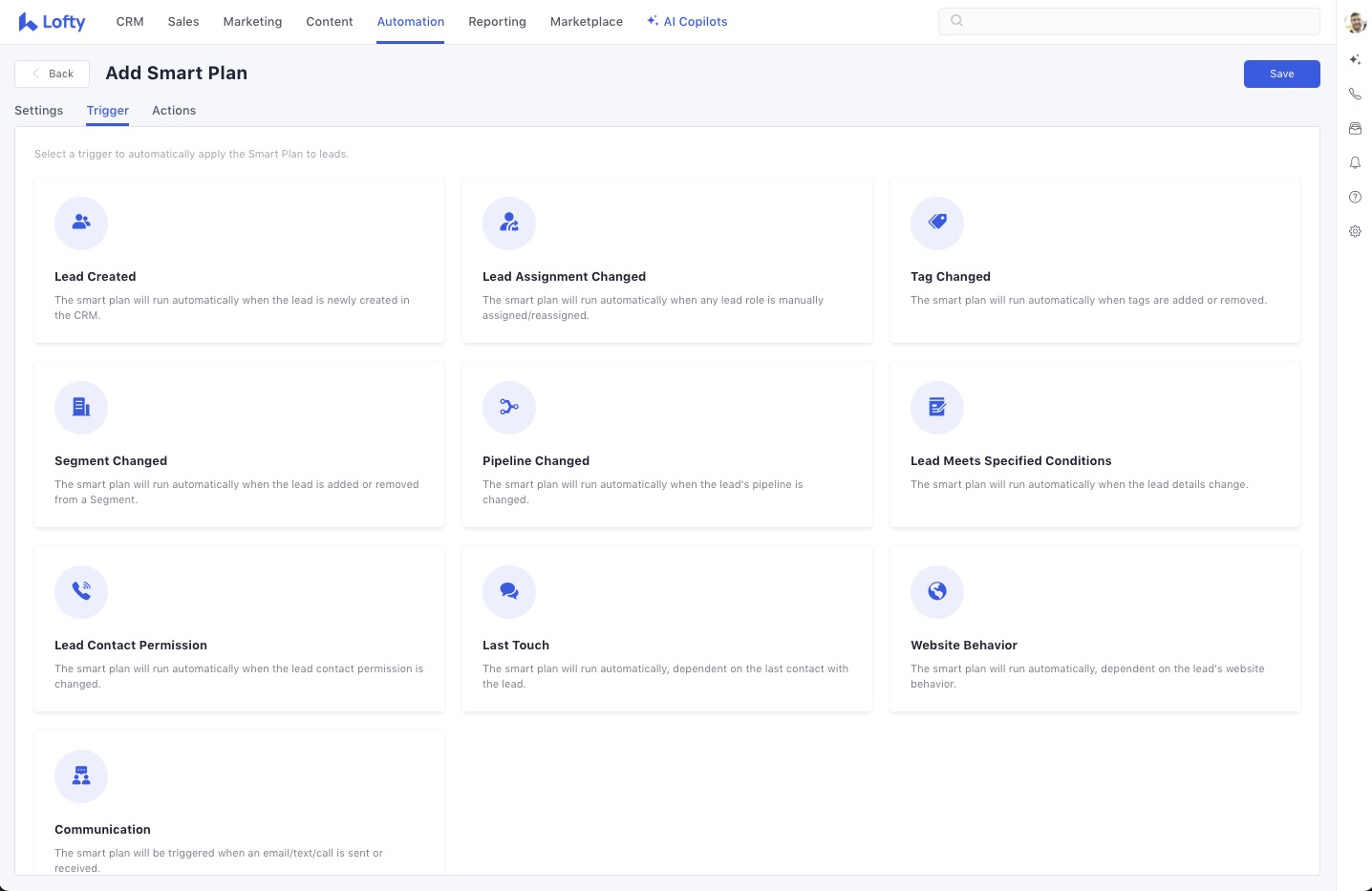
Task: Click the Lead Created people icon
Action: pyautogui.click(x=81, y=223)
